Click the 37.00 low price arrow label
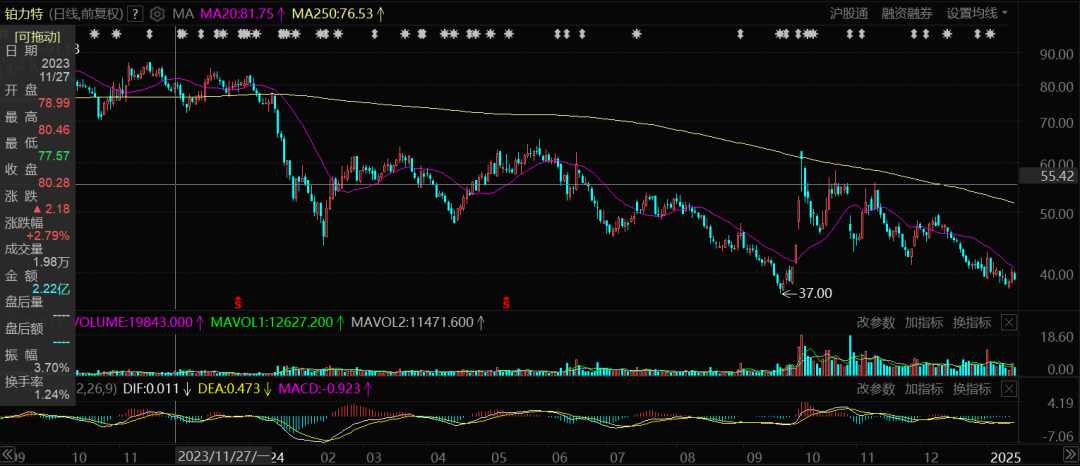Viewport: 1080px width, 466px height. pyautogui.click(x=806, y=293)
